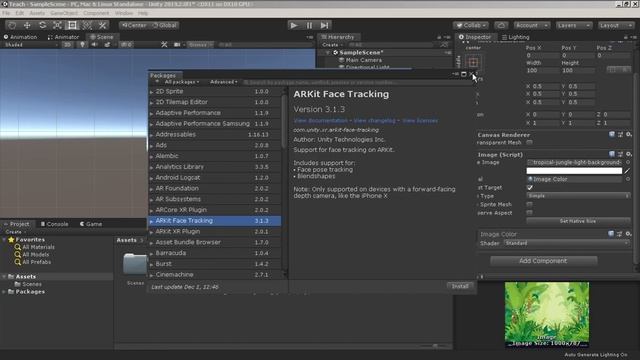
Task: Open All packages filter dropdown
Action: coord(182,82)
